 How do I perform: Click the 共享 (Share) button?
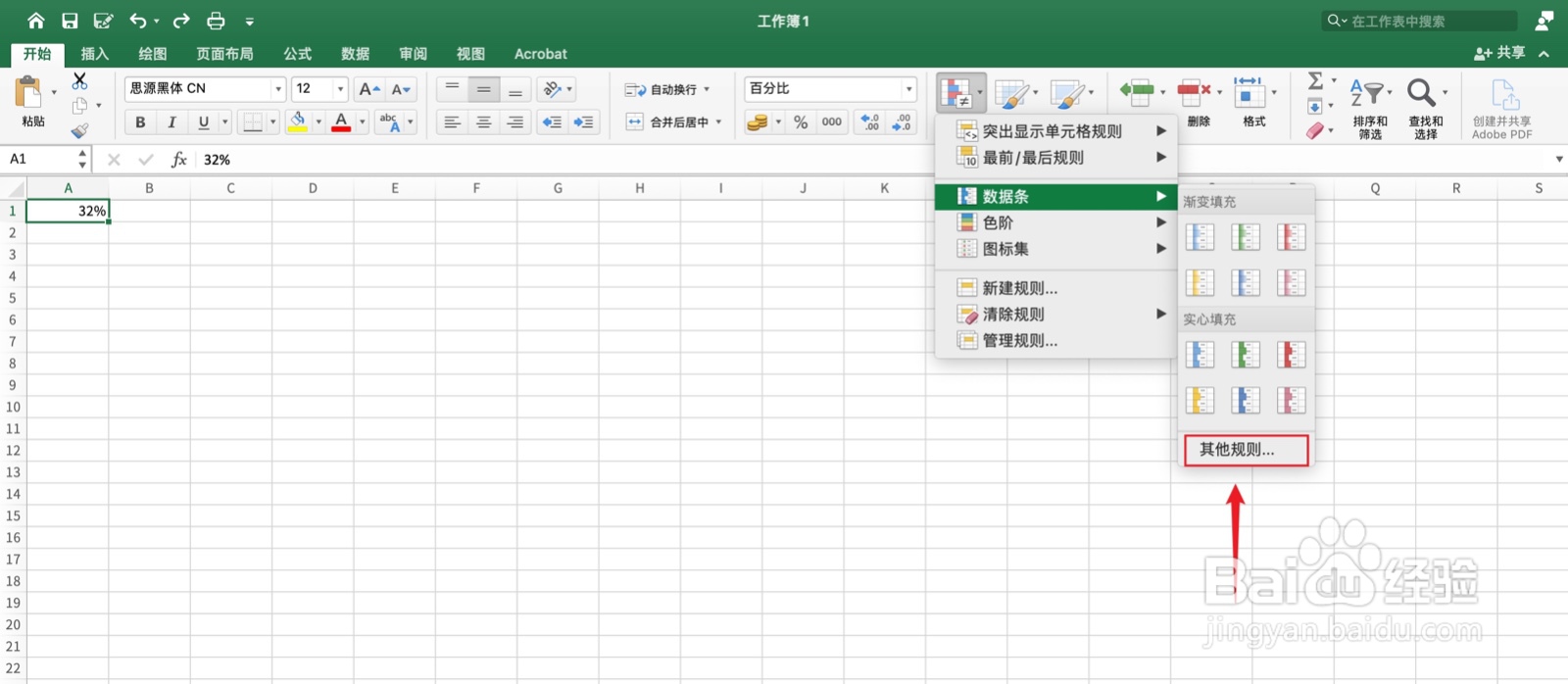click(1499, 53)
